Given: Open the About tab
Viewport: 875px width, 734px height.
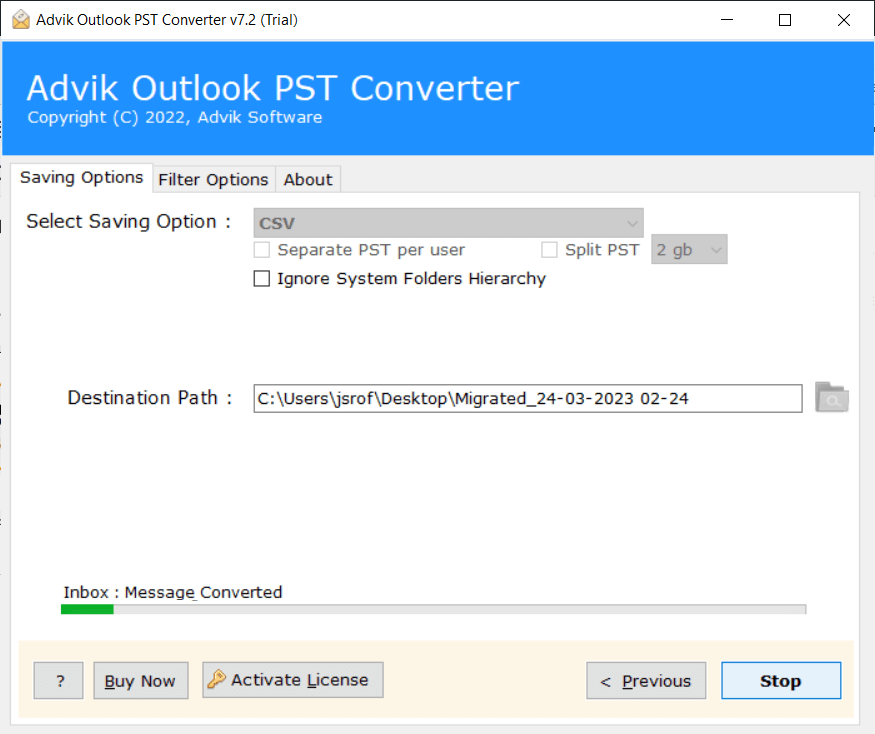Looking at the screenshot, I should (x=307, y=179).
